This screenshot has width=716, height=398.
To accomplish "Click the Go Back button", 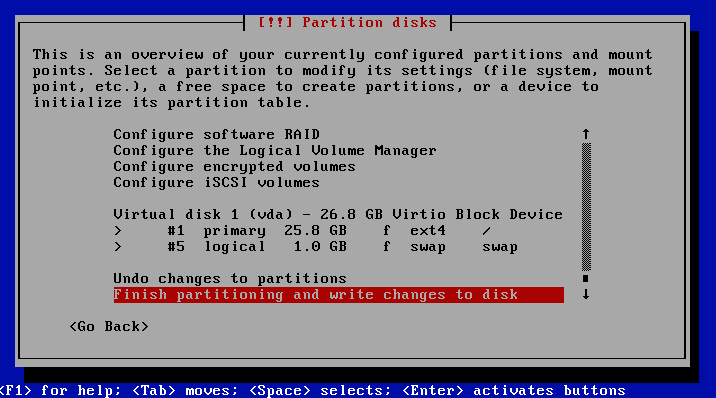I will pos(109,327).
